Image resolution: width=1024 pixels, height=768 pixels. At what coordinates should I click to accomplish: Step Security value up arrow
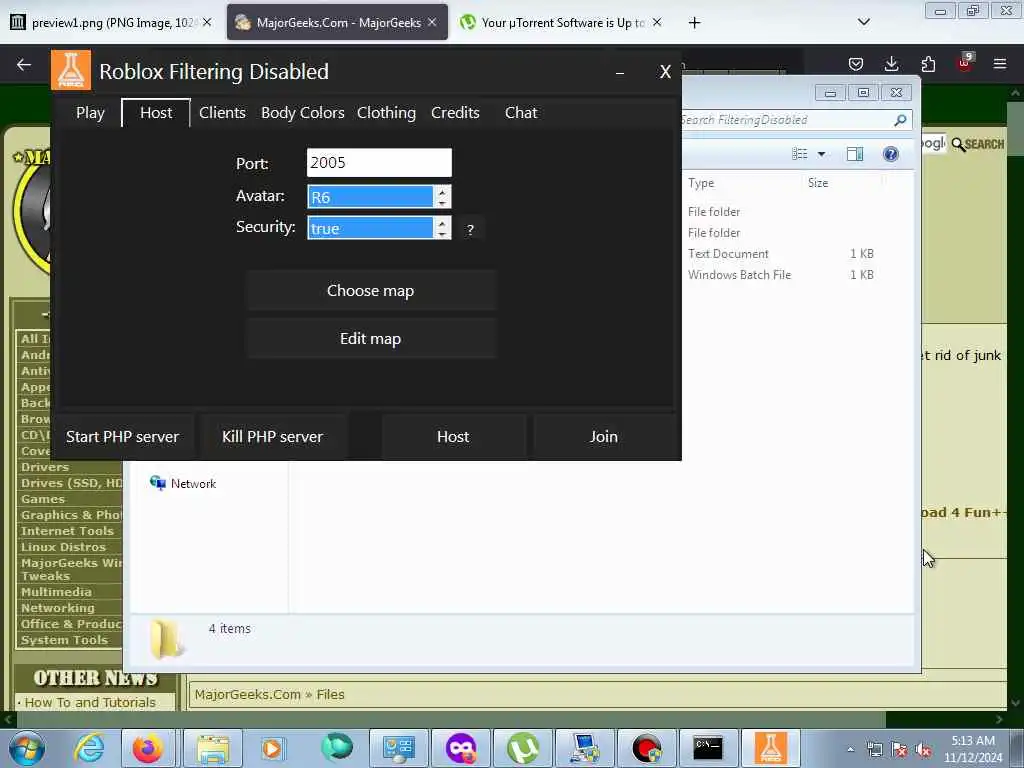point(442,223)
